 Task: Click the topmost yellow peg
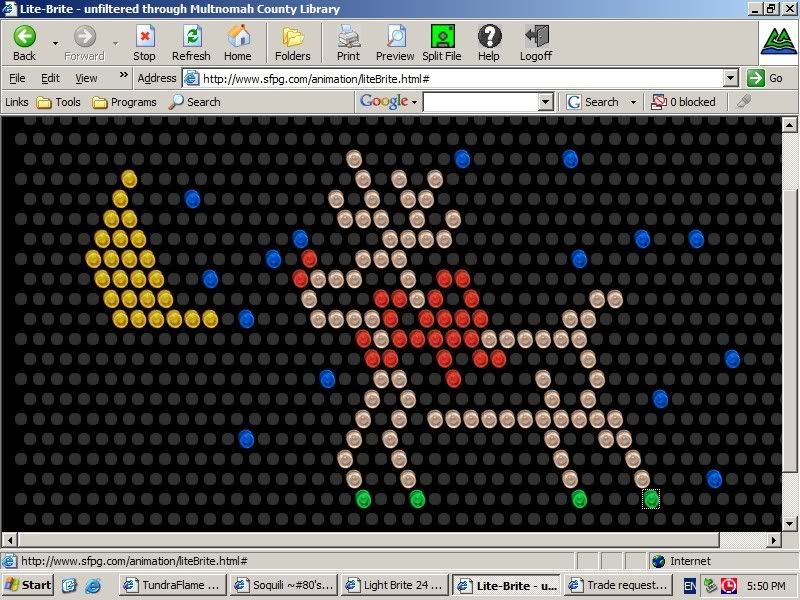pyautogui.click(x=129, y=179)
